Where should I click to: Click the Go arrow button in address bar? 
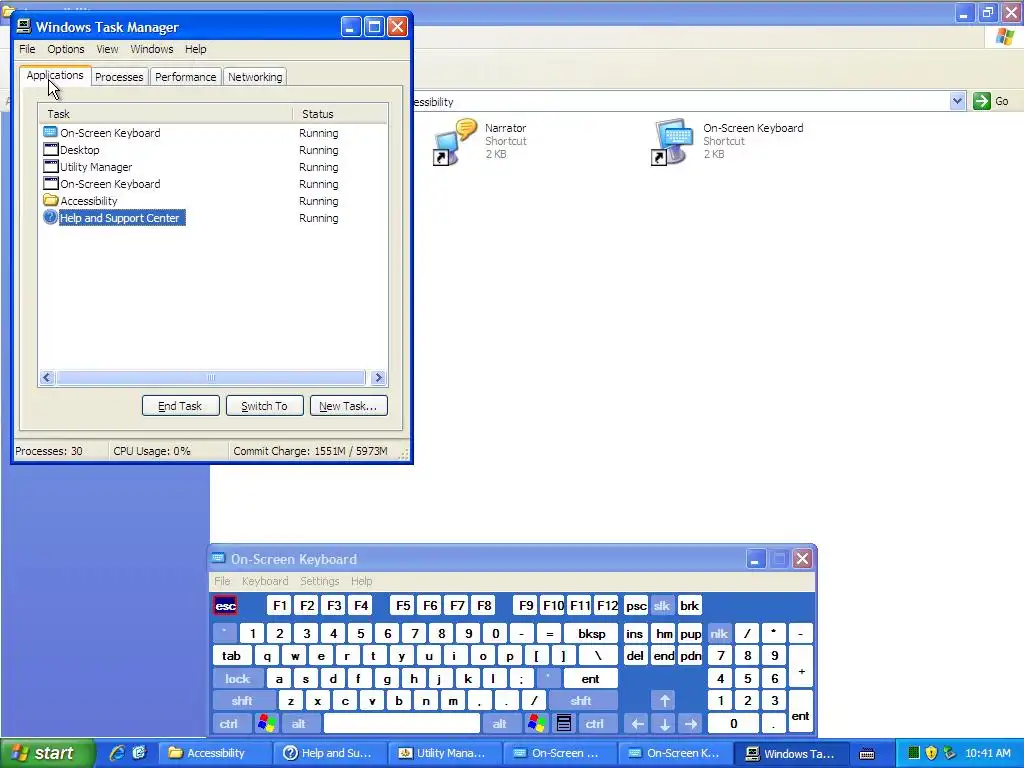click(x=982, y=101)
